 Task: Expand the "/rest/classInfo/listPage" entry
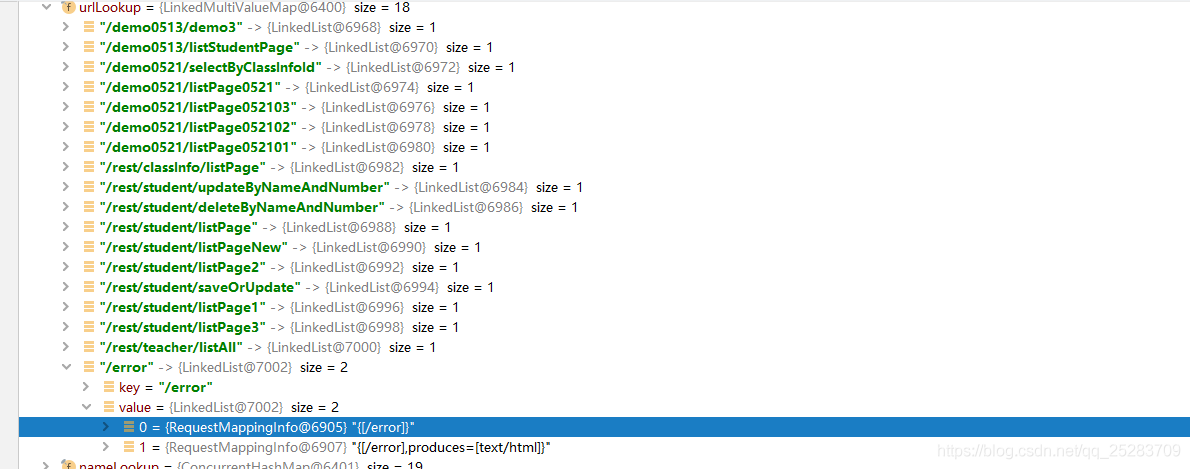67,167
